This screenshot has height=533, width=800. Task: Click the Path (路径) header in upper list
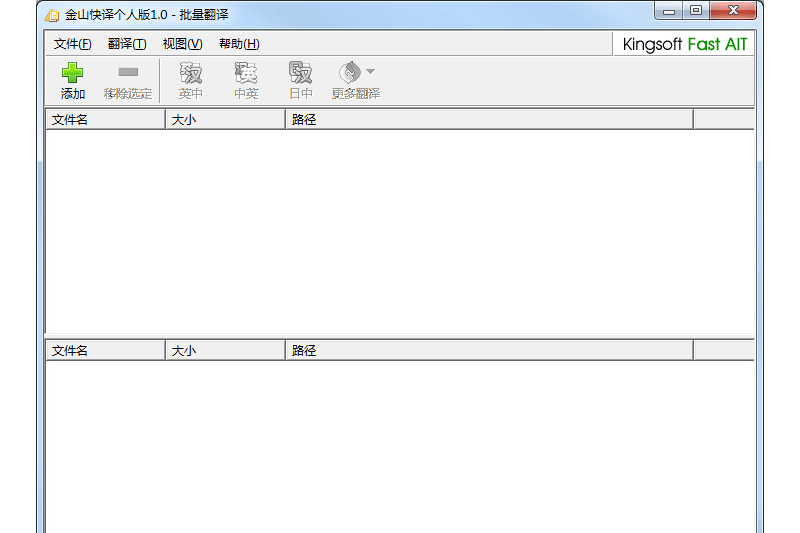(488, 119)
